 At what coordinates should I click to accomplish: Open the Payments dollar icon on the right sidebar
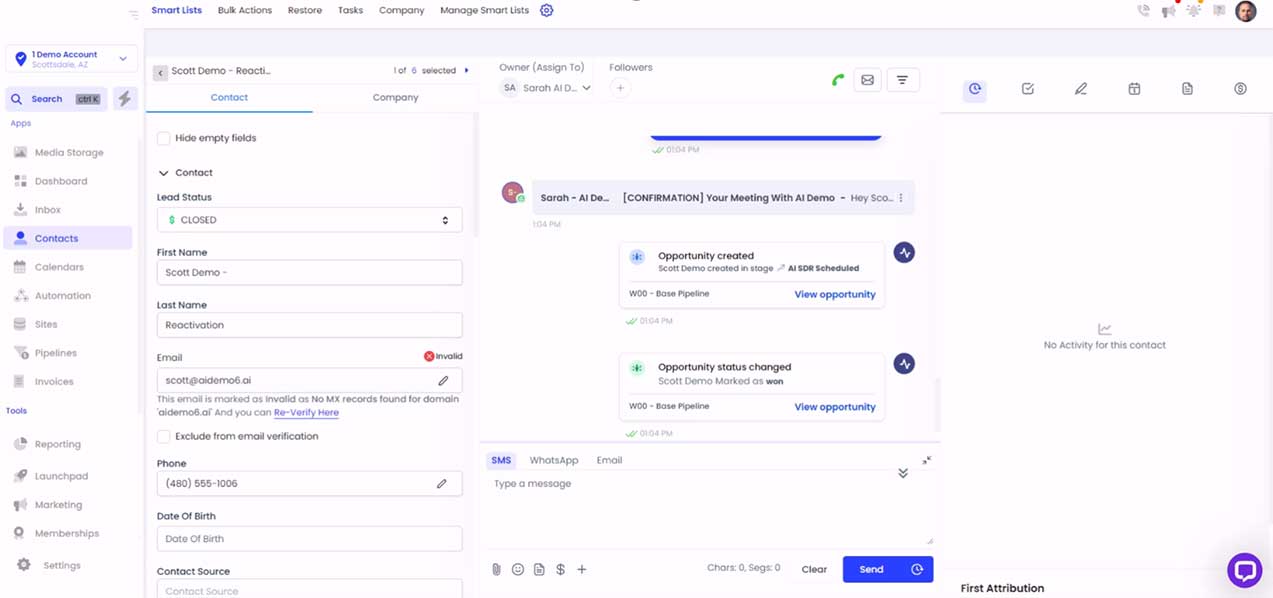click(x=1240, y=88)
